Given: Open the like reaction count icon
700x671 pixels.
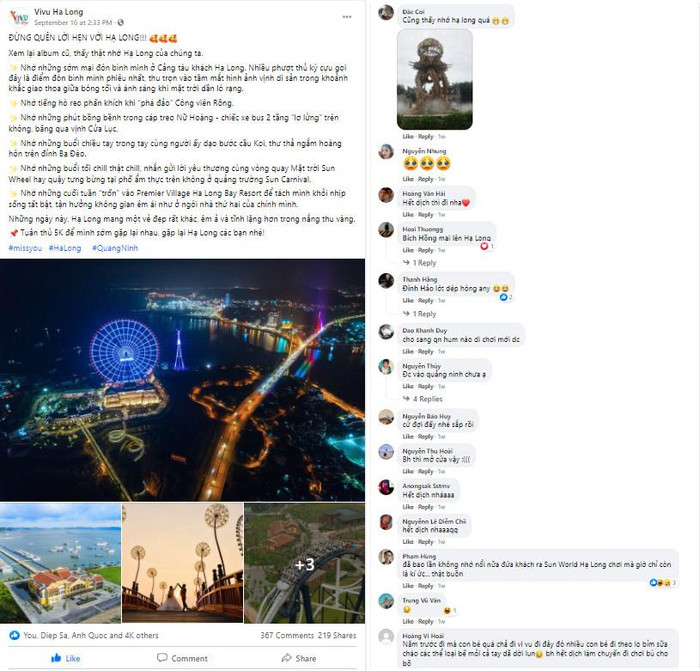Looking at the screenshot, I should (x=14, y=635).
